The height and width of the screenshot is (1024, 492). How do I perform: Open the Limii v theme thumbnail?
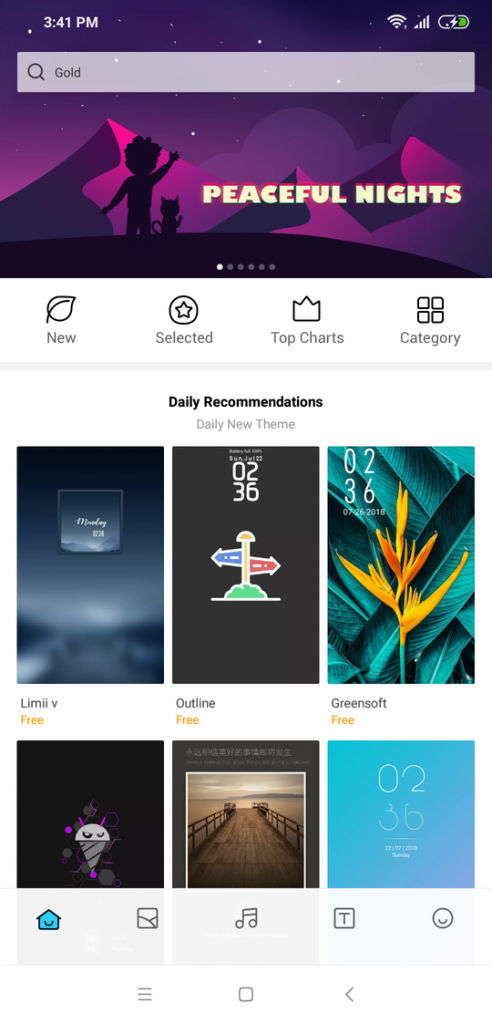pos(90,565)
